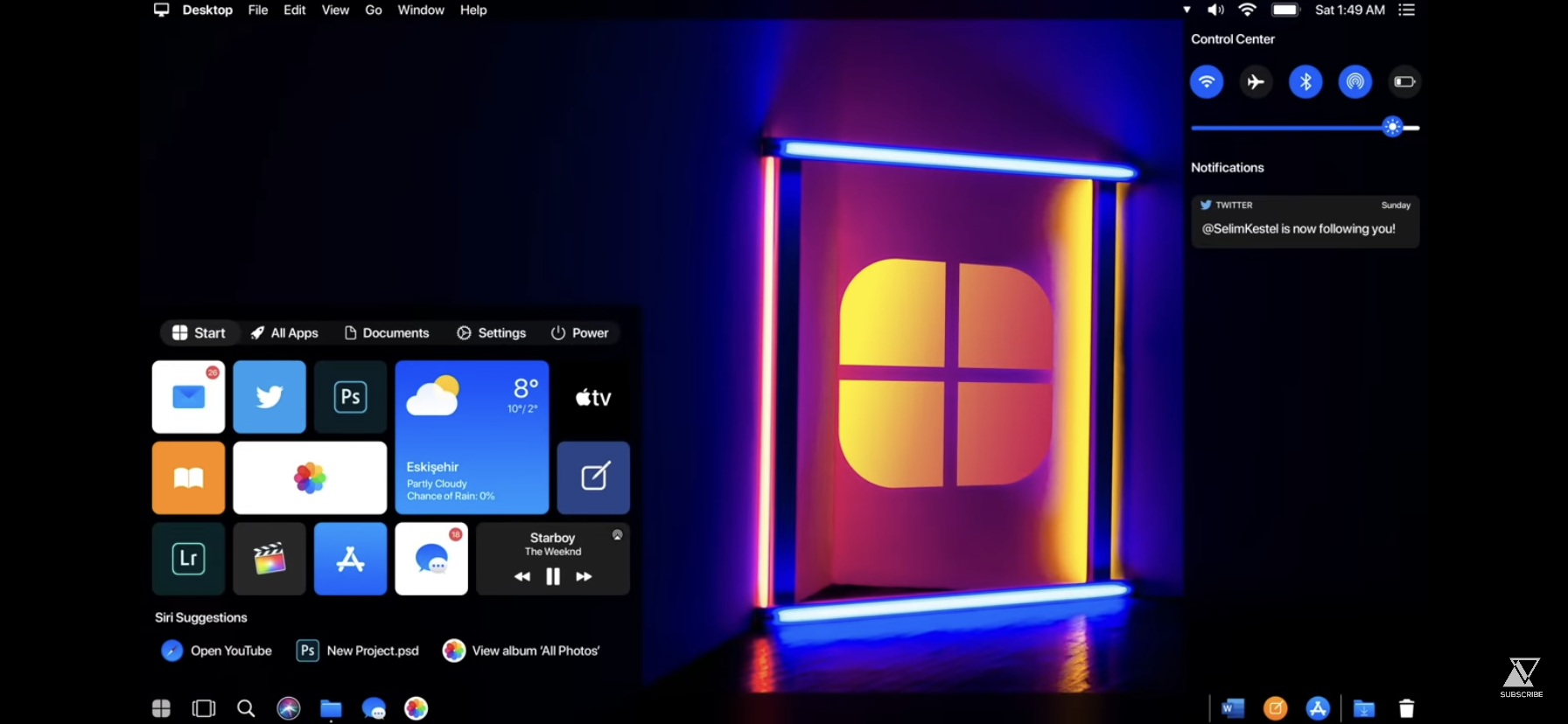The width and height of the screenshot is (1568, 724).
Task: Open the Twitter tile in Start menu
Action: pos(269,397)
